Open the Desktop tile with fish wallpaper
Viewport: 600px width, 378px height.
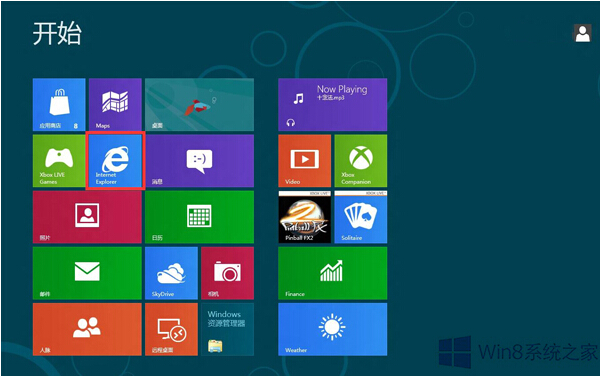[199, 104]
